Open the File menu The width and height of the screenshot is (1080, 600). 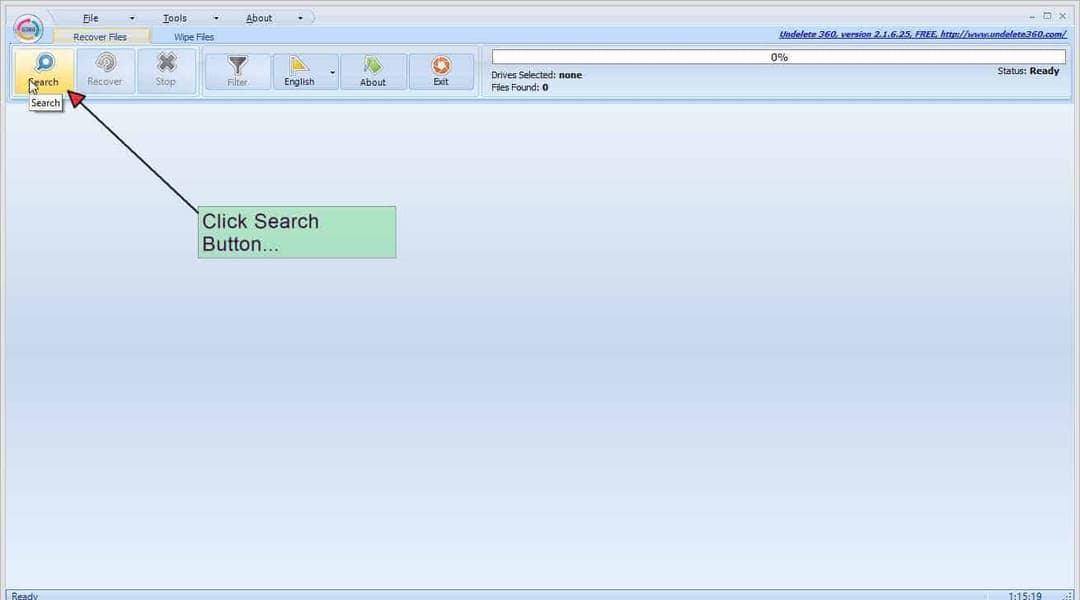tap(91, 18)
